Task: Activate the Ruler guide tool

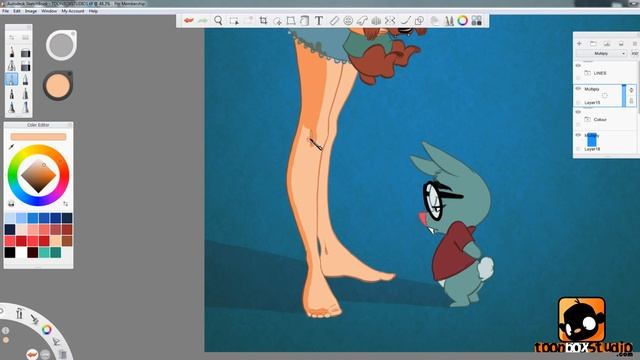Action: pos(334,20)
